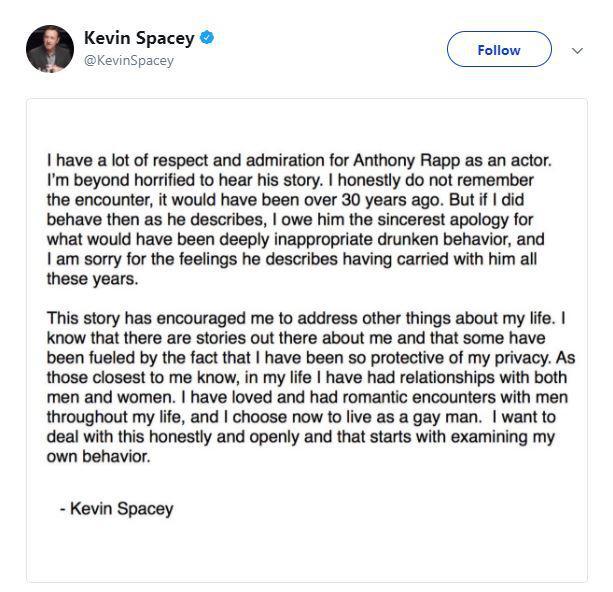Click the blank area below the signature

coord(306,550)
